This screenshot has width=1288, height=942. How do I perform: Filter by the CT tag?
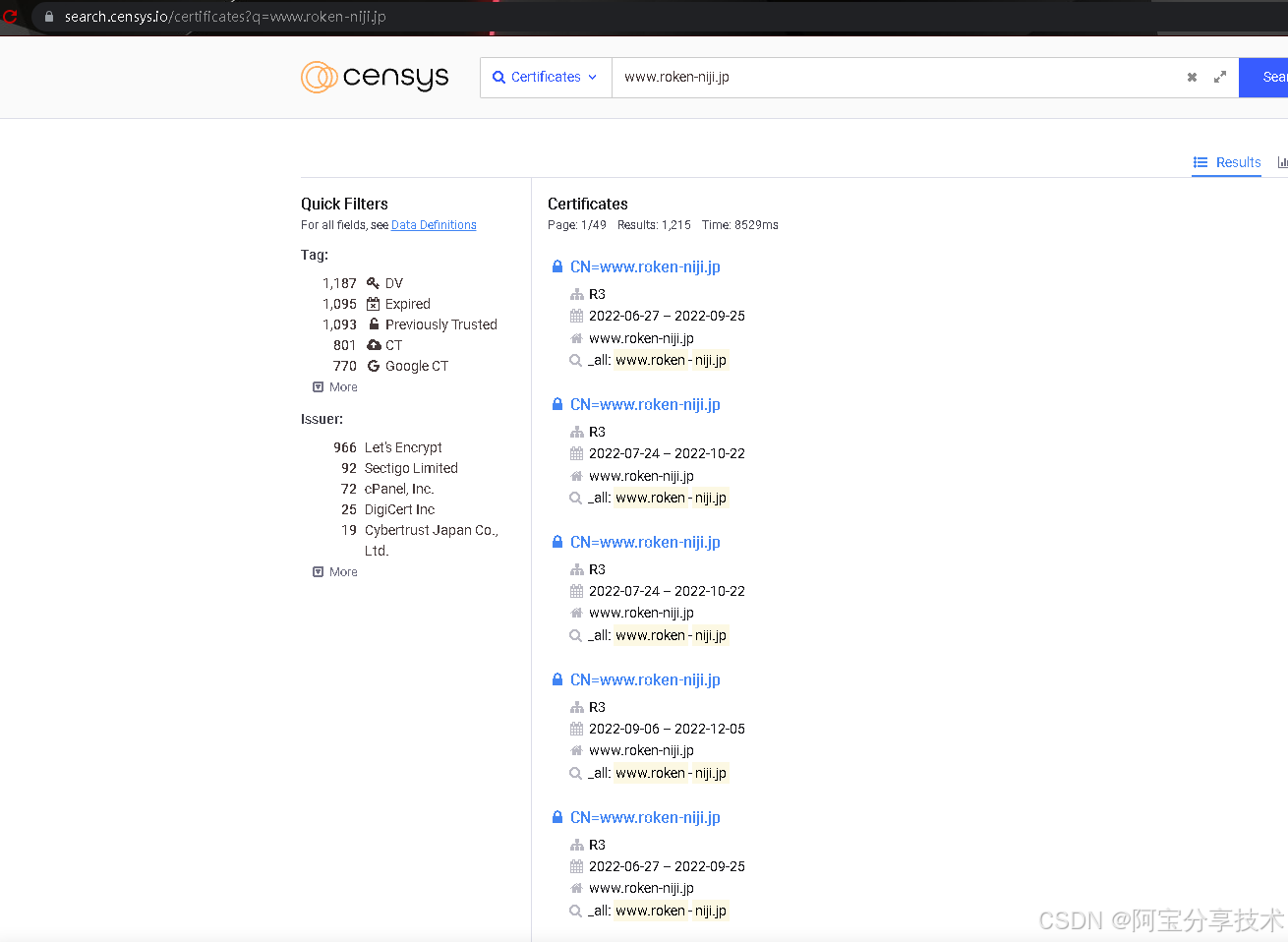coord(393,345)
